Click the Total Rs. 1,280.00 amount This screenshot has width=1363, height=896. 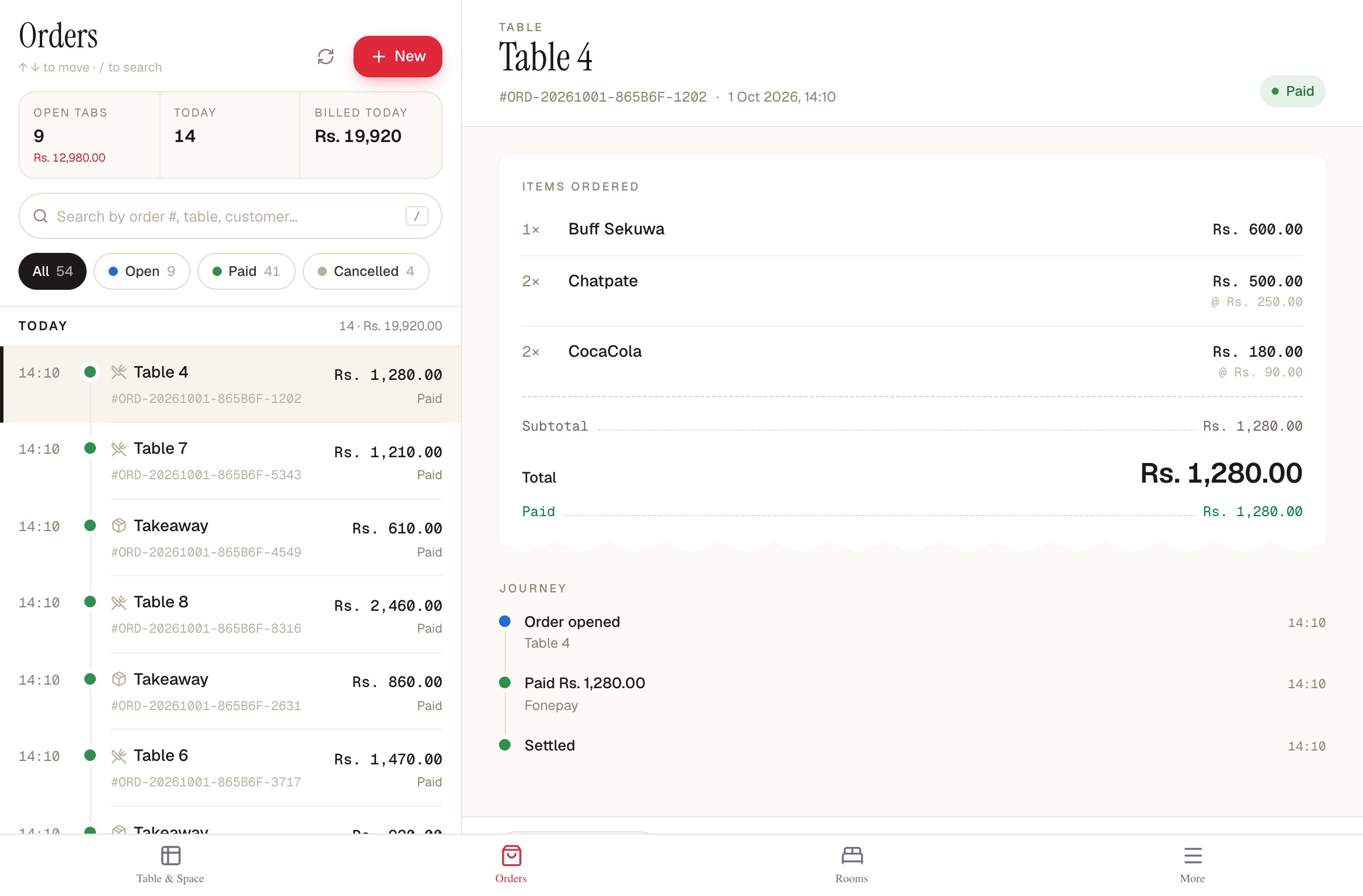pos(1221,473)
